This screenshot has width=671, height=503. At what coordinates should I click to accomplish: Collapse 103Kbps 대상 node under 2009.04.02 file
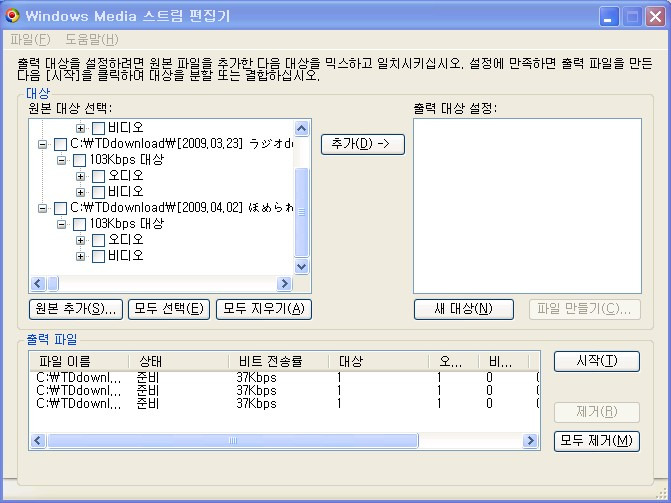coord(61,224)
